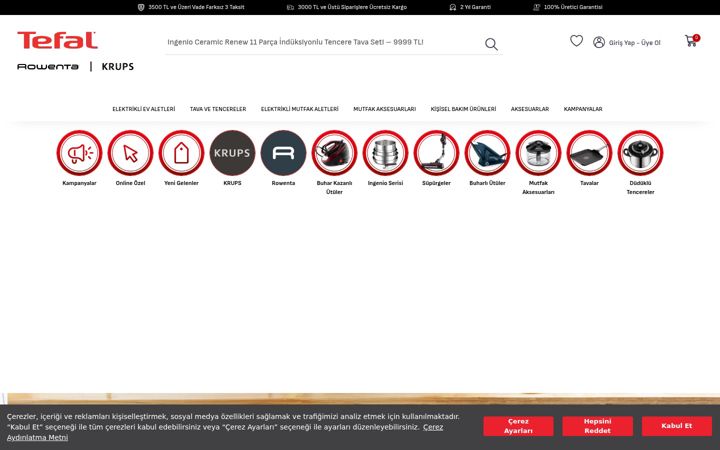
Task: Open Elektrikli Mutfak Aletleri menu
Action: tap(300, 109)
